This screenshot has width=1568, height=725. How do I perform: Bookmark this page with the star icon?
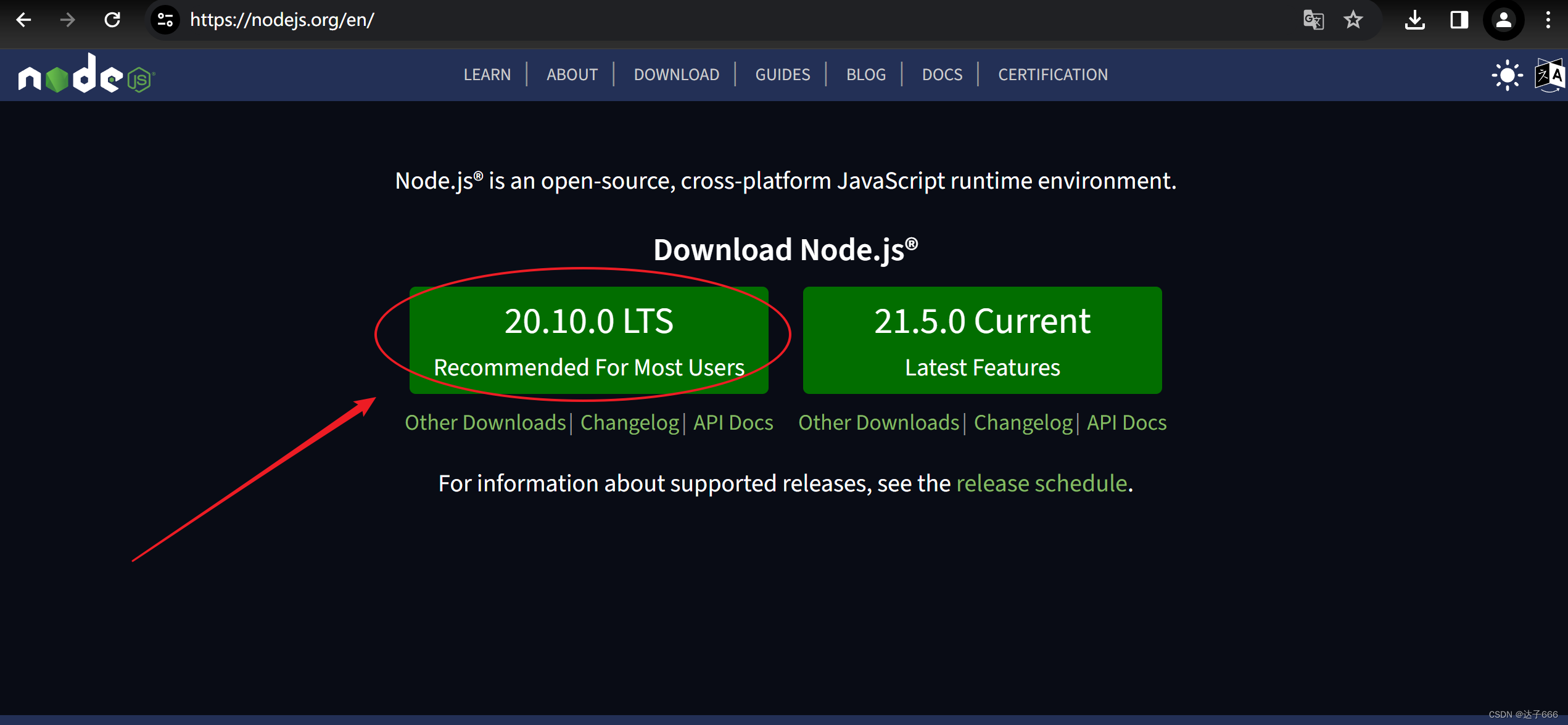pyautogui.click(x=1353, y=20)
